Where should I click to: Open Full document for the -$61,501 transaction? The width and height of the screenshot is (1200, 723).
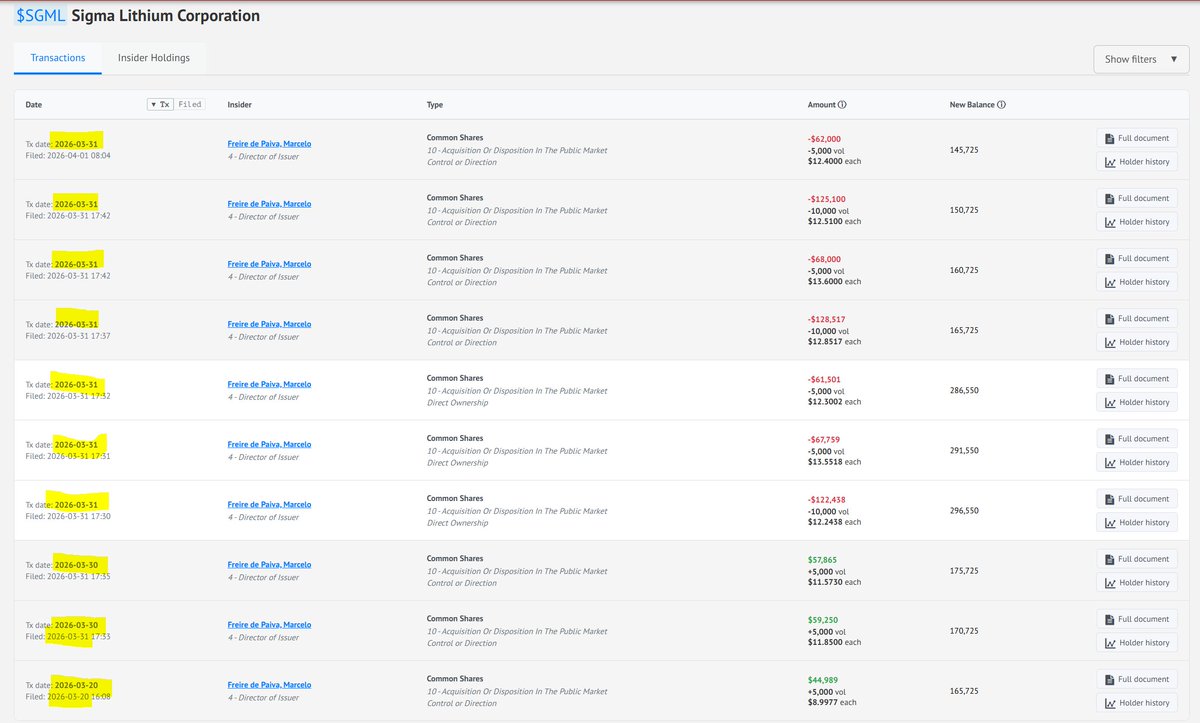click(1137, 378)
